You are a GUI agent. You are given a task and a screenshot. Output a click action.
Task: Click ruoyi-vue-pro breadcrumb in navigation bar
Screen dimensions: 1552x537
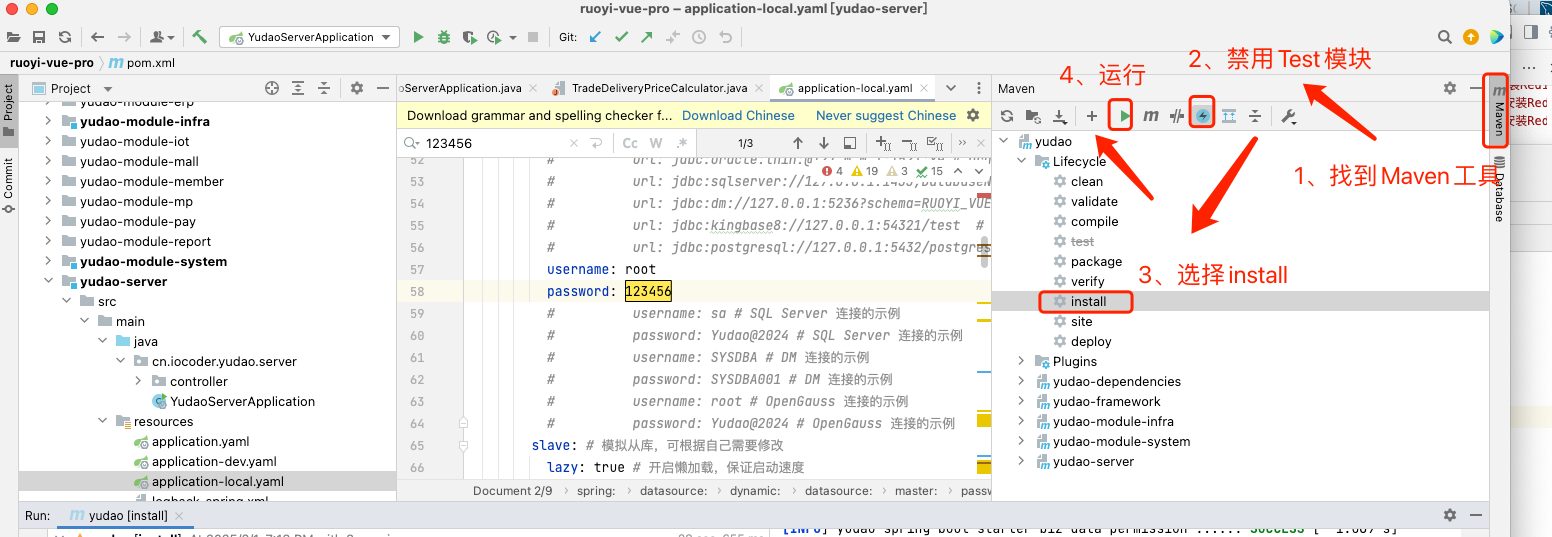[52, 62]
